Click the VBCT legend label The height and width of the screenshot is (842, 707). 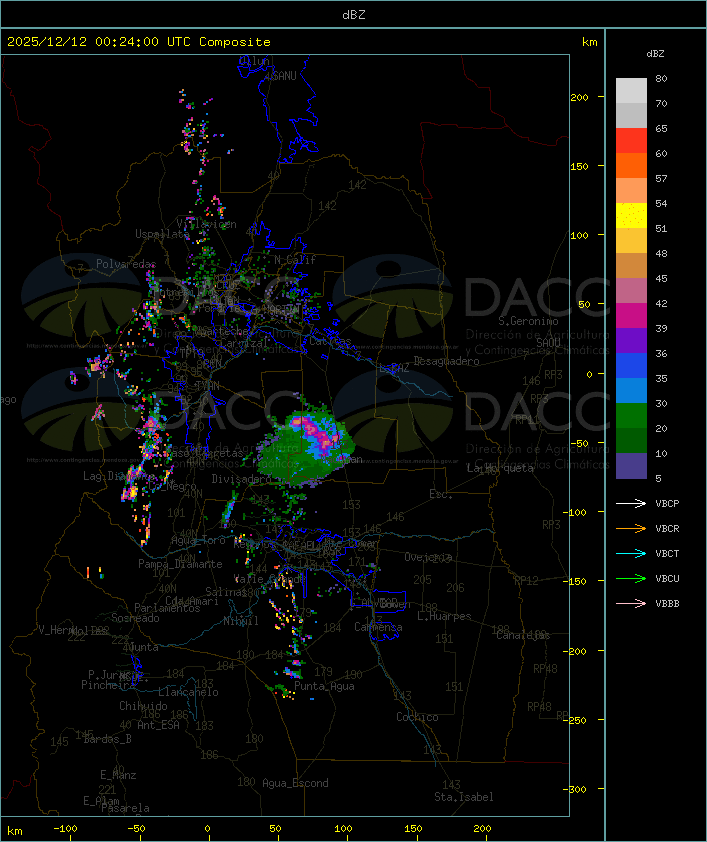667,554
